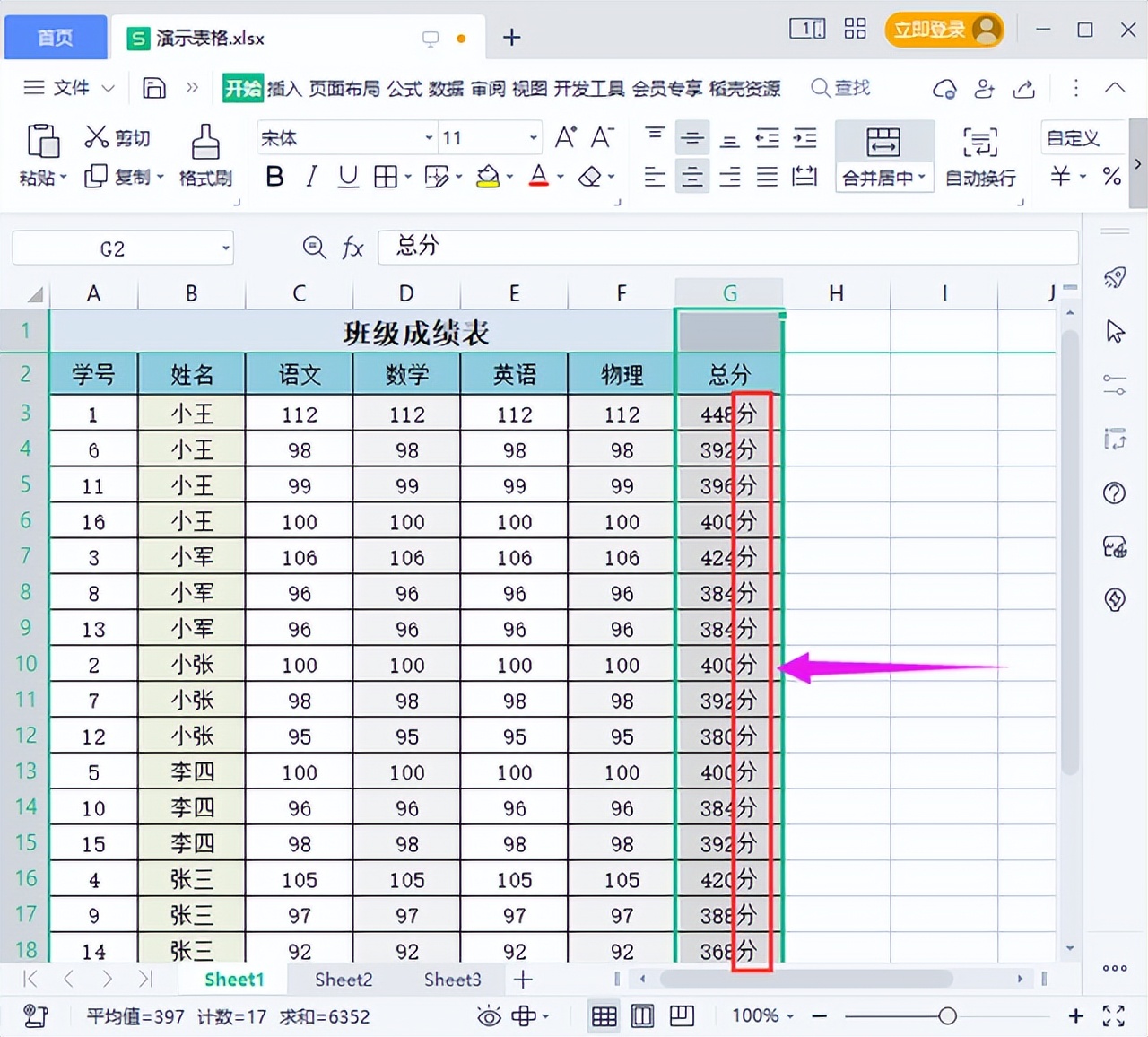Enable underline for the selection
The image size is (1148, 1037).
pyautogui.click(x=347, y=176)
